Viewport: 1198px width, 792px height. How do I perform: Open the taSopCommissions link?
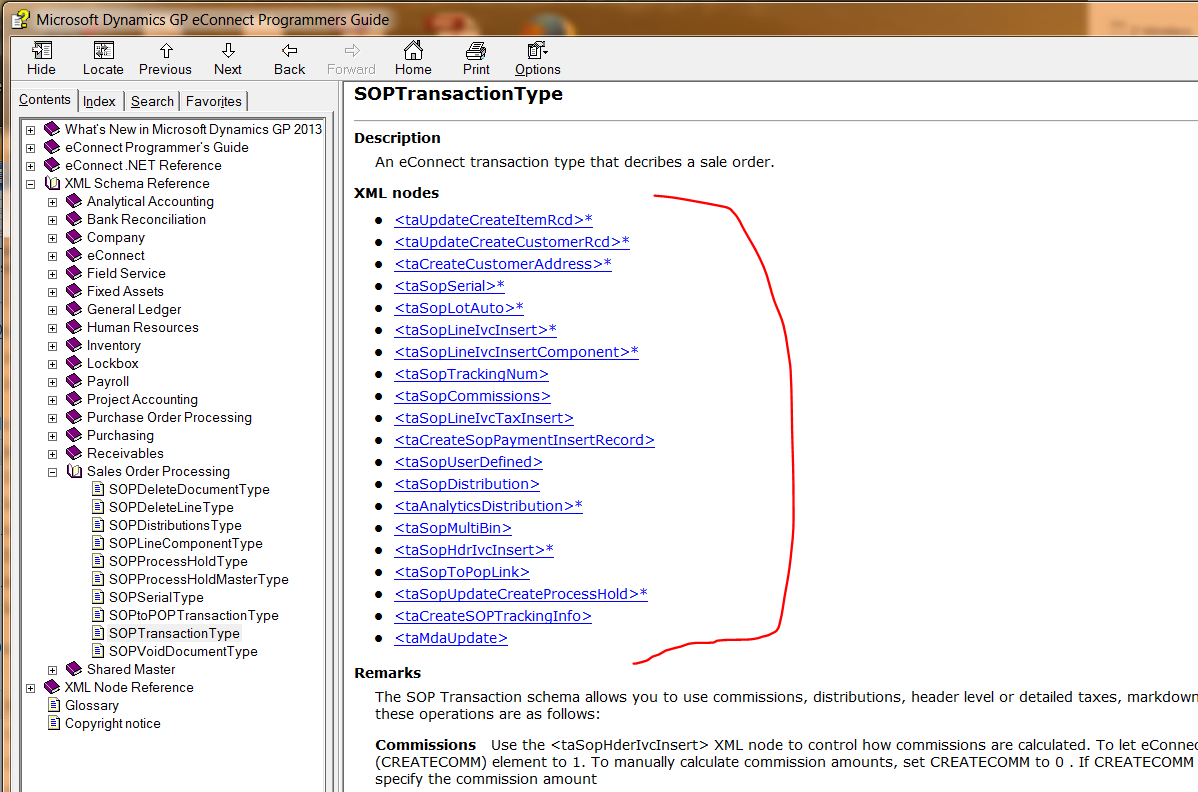(x=472, y=396)
